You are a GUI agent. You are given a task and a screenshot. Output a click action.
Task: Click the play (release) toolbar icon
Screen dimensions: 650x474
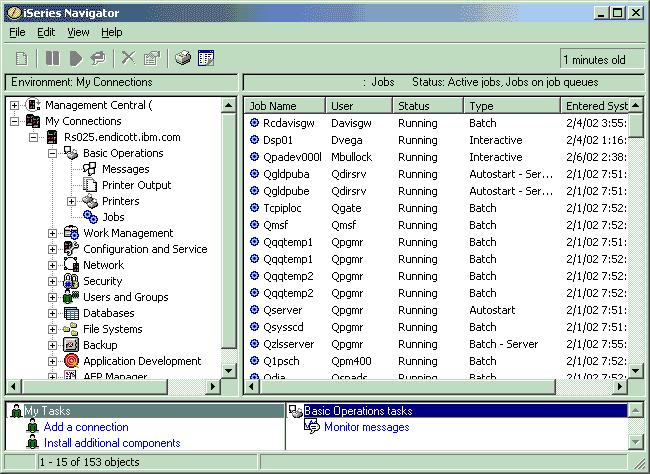click(75, 58)
